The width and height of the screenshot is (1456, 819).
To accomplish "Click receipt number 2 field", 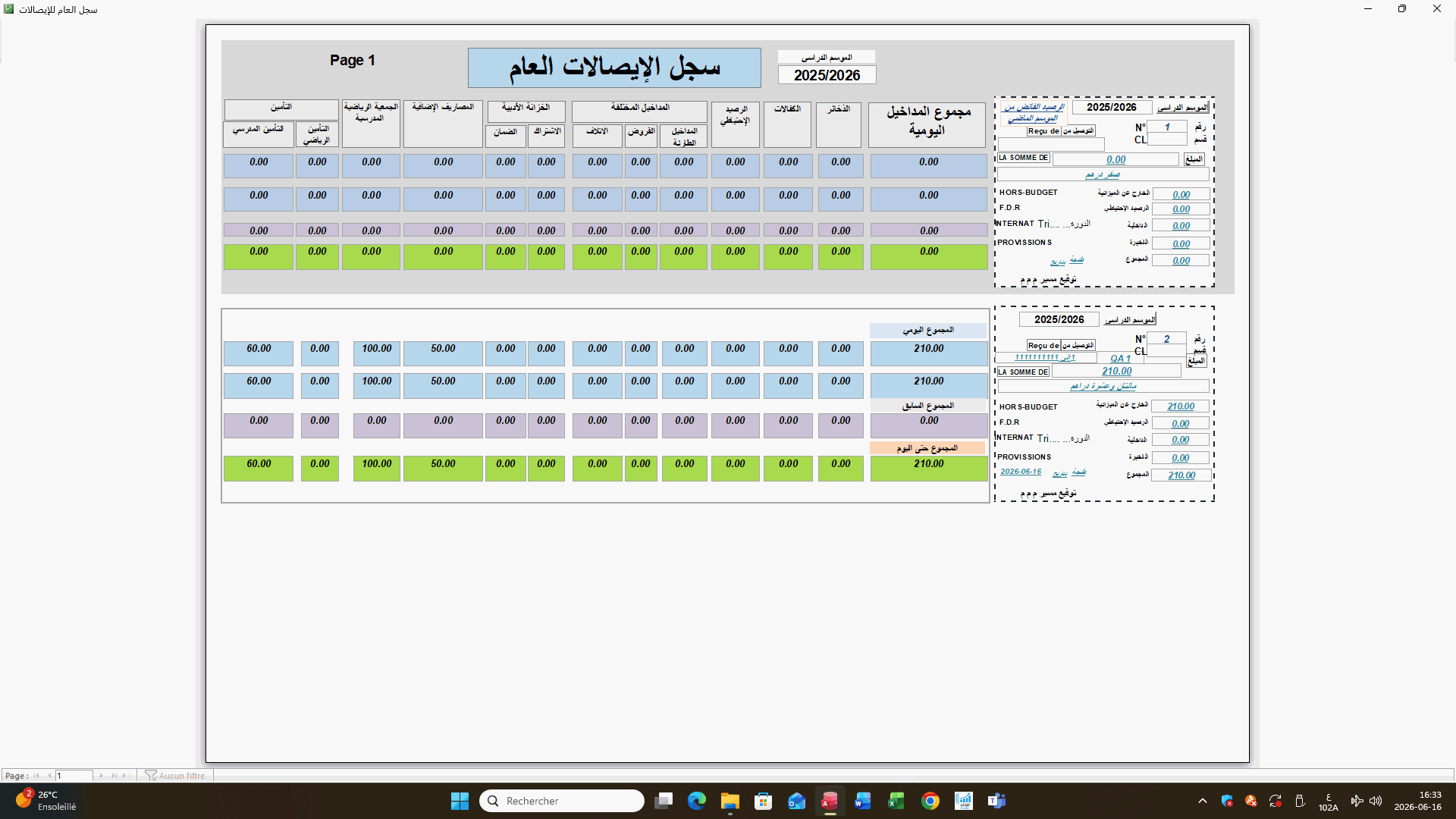I will tap(1166, 339).
